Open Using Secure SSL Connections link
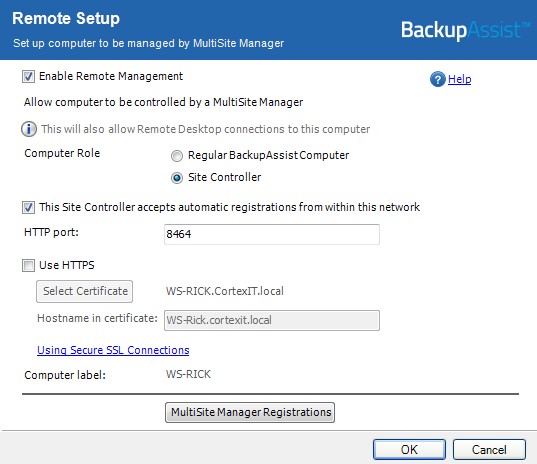The height and width of the screenshot is (464, 537). tap(113, 350)
